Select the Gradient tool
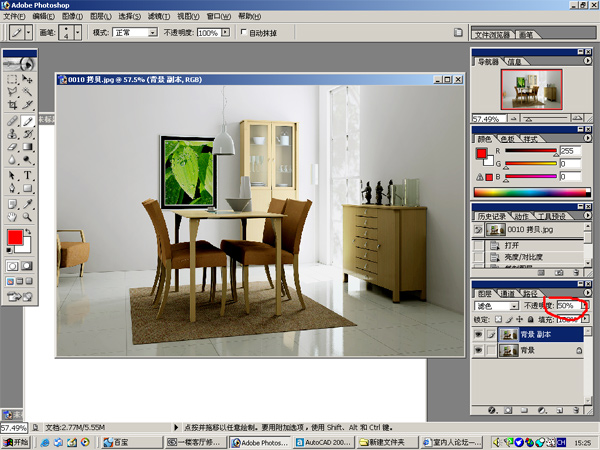Screen dimensions: 600x450 click(x=27, y=147)
